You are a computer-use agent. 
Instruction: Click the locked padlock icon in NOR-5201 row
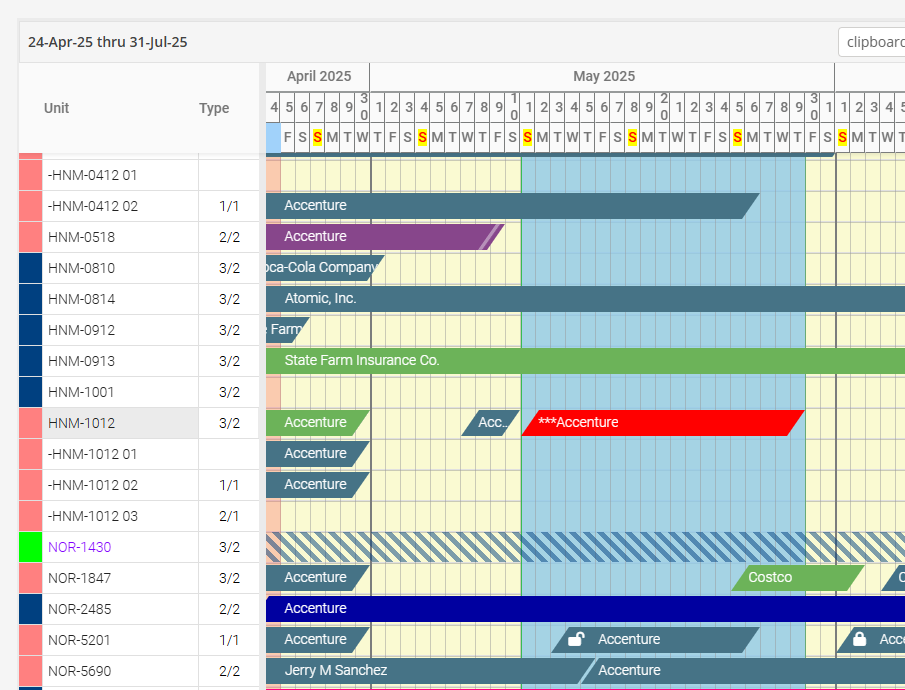[x=859, y=639]
